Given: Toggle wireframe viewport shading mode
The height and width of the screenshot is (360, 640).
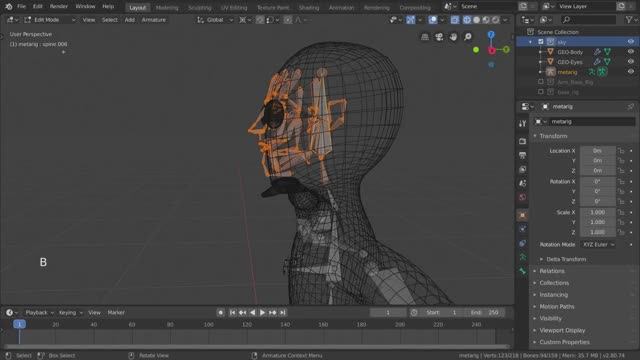Looking at the screenshot, I should 467,20.
